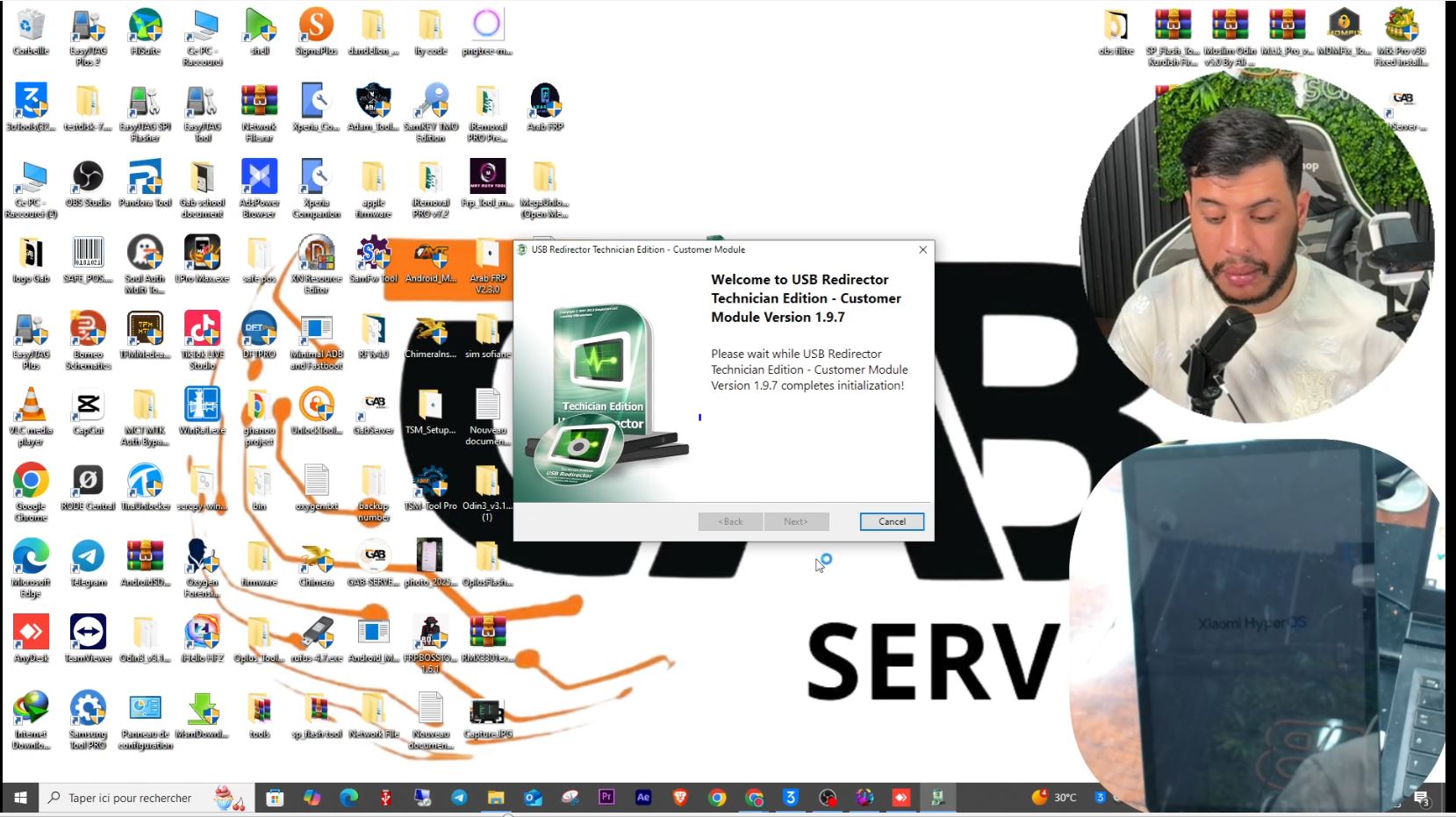1456x817 pixels.
Task: Select the Borneo Schematics desktop icon
Action: click(88, 340)
